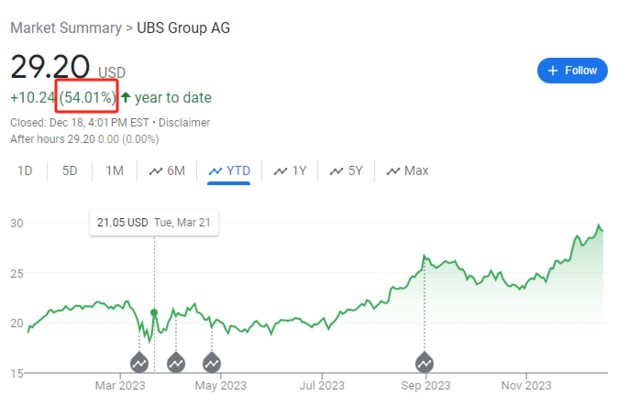Select the 5D time range tab
Viewport: 640px width, 406px height.
[x=70, y=171]
